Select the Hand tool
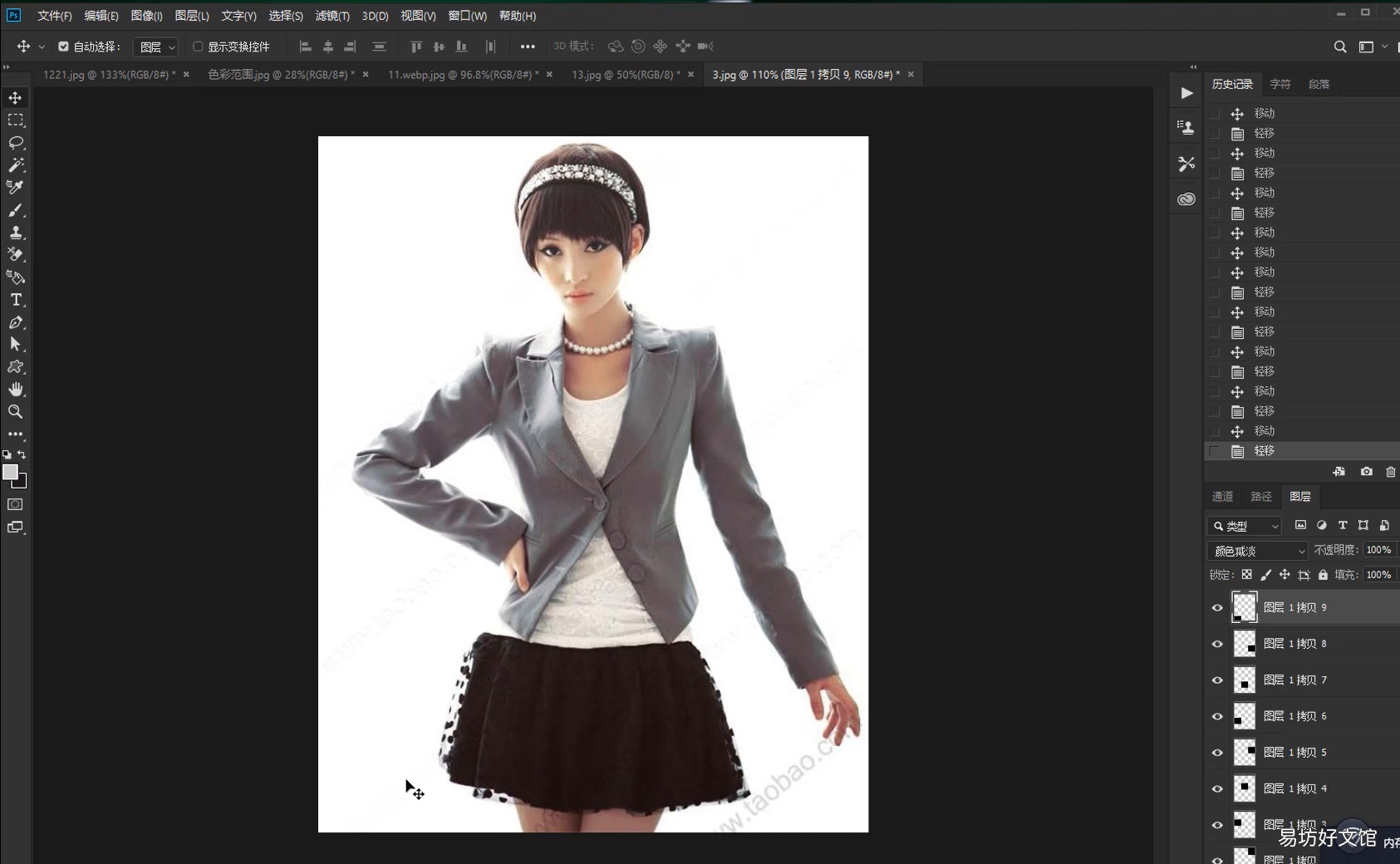 click(16, 389)
